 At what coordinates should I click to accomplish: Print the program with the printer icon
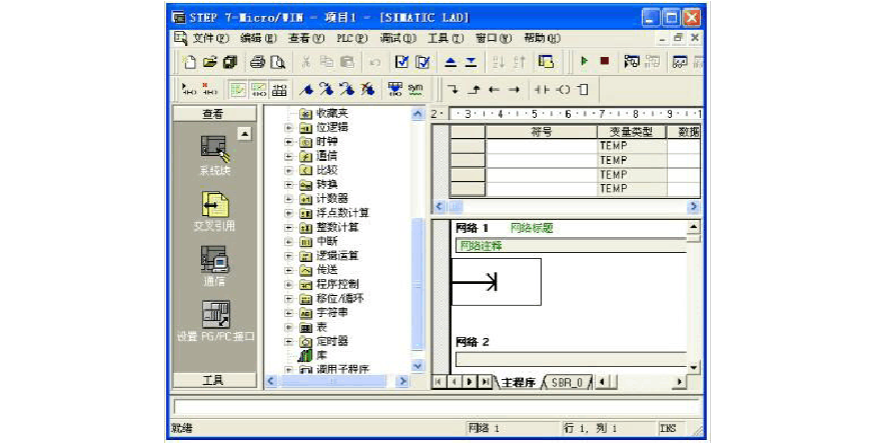tap(257, 62)
